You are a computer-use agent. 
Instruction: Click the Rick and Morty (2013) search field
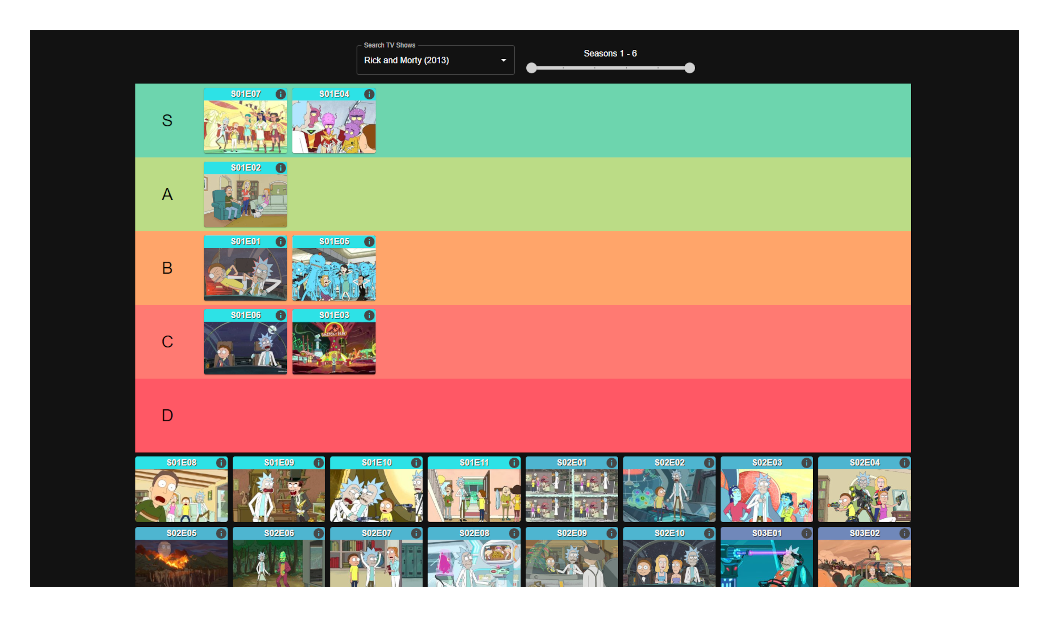425,61
